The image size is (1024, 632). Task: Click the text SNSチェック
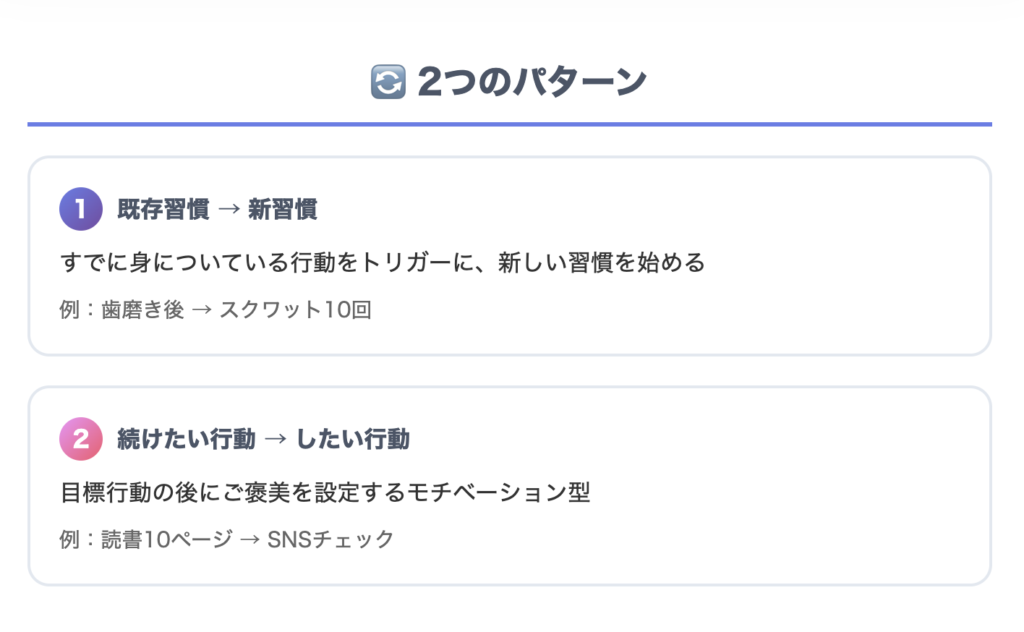pyautogui.click(x=330, y=539)
